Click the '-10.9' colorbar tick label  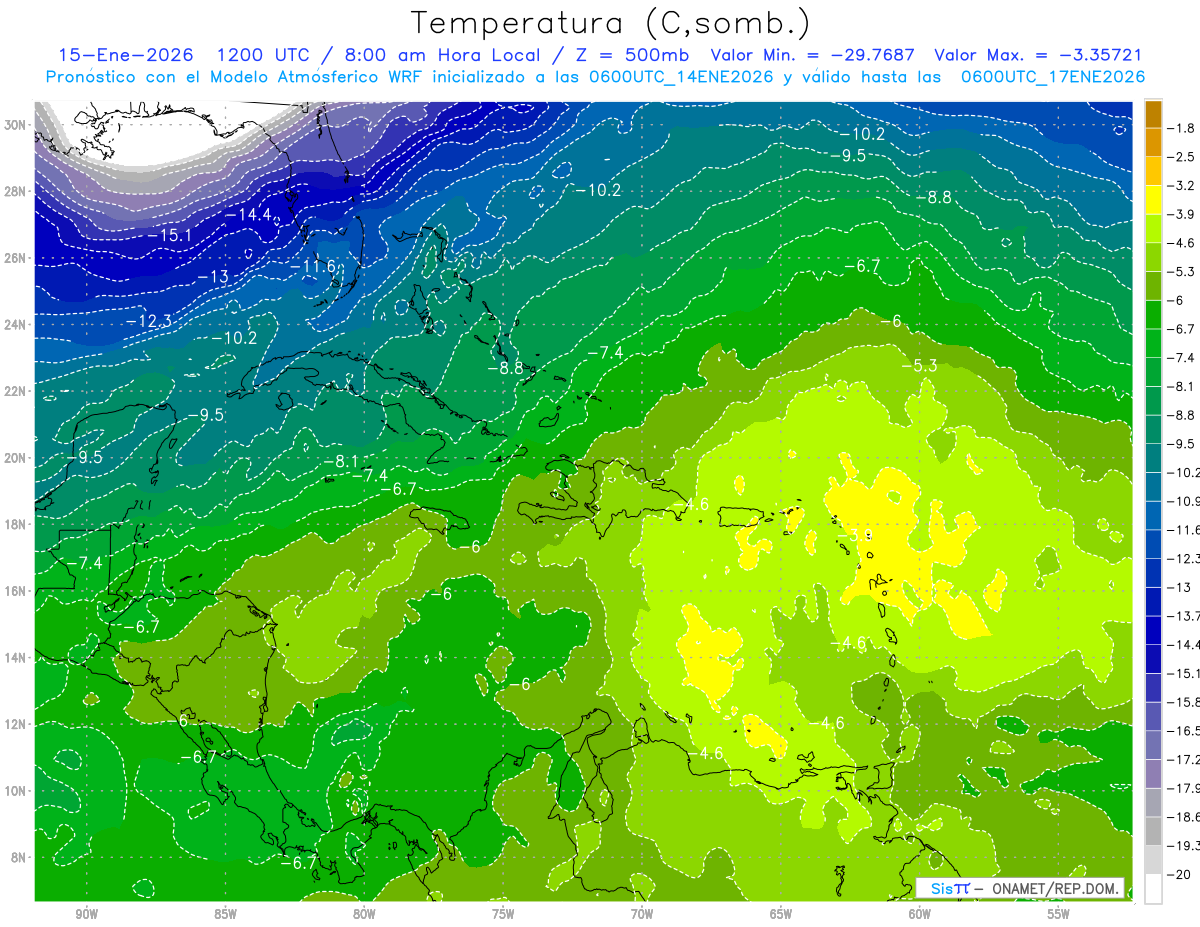[1183, 500]
